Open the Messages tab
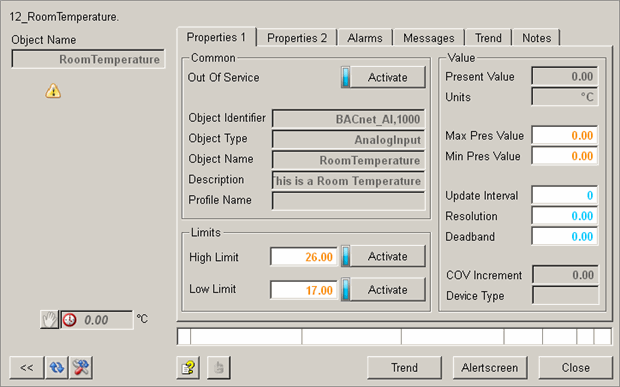This screenshot has width=620, height=387. pyautogui.click(x=429, y=38)
